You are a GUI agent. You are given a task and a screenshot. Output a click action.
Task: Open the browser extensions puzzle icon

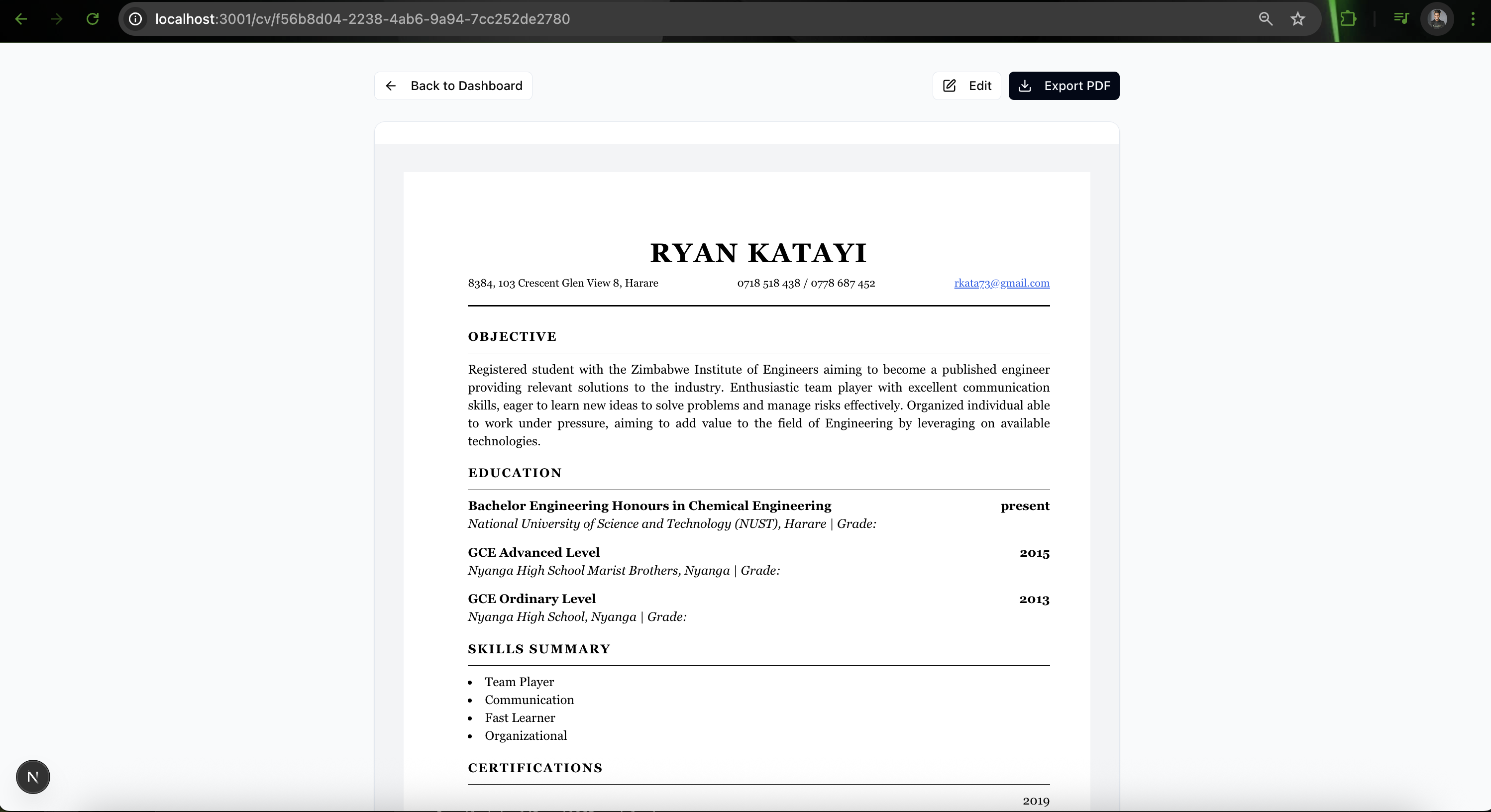coord(1348,19)
